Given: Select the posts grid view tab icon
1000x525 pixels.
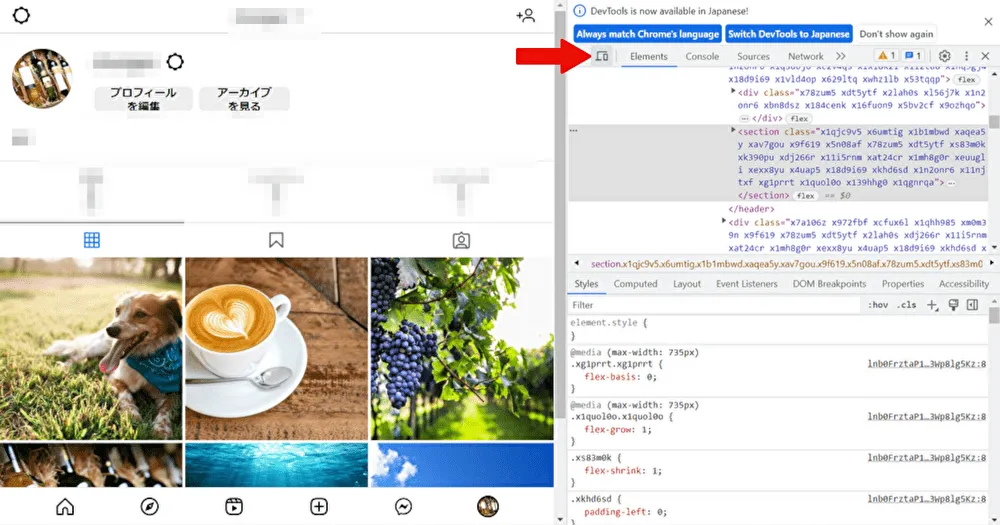Looking at the screenshot, I should 92,240.
